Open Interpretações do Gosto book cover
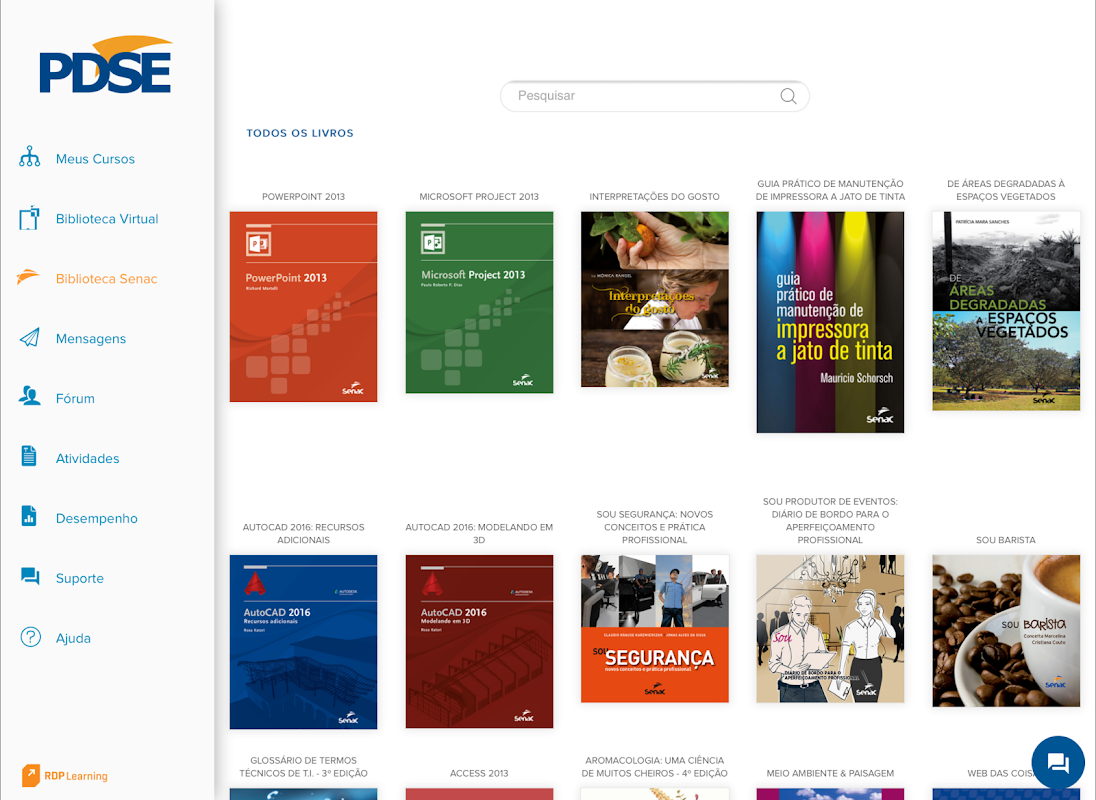Screen dimensions: 1096x800 pos(655,299)
